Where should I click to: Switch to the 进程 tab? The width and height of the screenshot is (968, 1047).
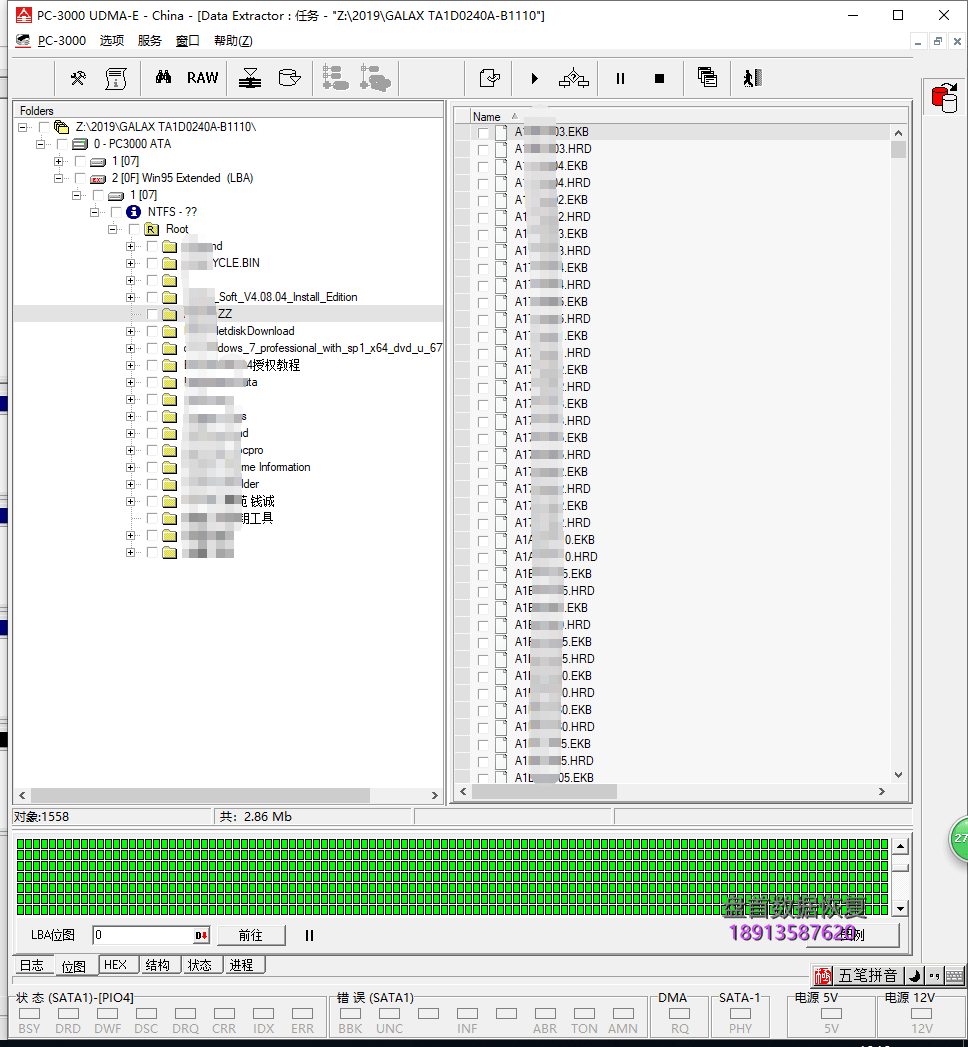tap(242, 965)
